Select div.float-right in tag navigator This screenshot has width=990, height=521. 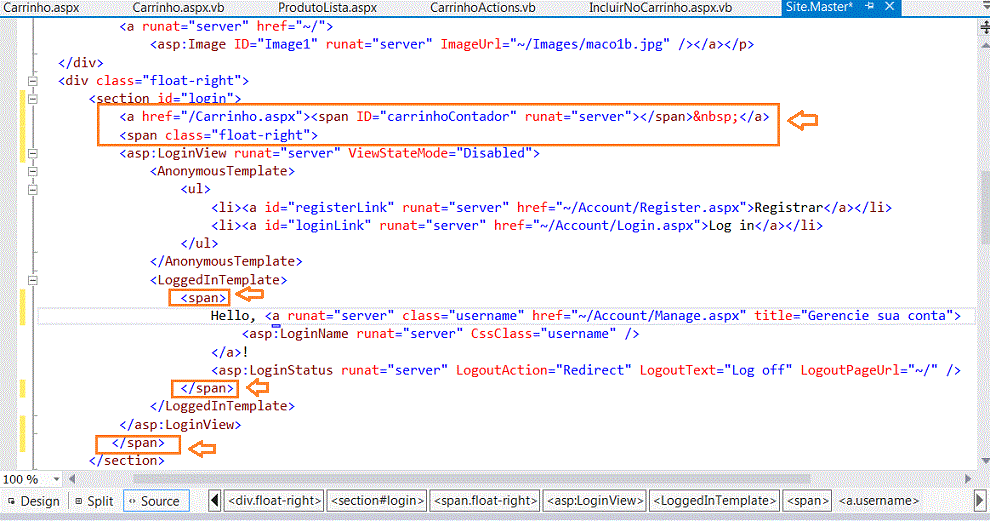pos(275,500)
